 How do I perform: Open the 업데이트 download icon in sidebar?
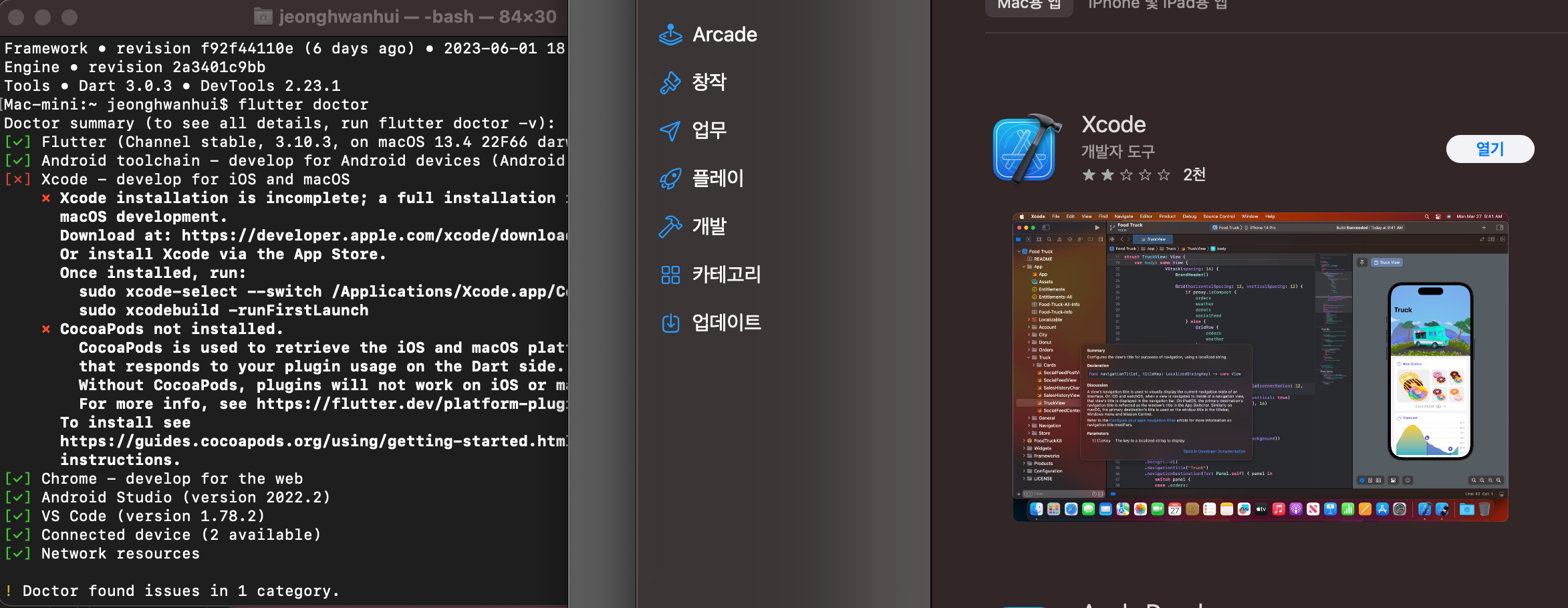click(x=670, y=323)
